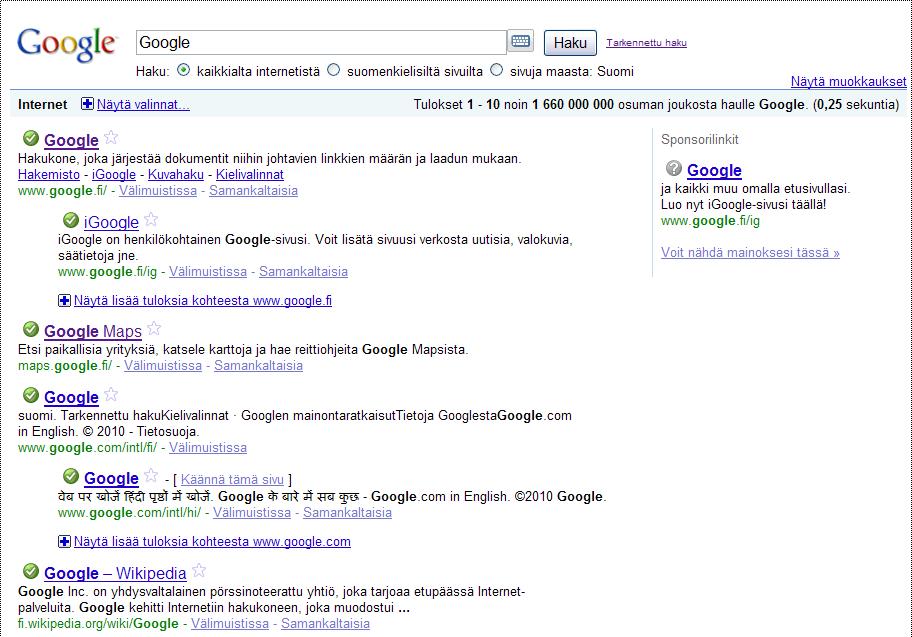Open Hakemisto sitelink

tap(49, 175)
